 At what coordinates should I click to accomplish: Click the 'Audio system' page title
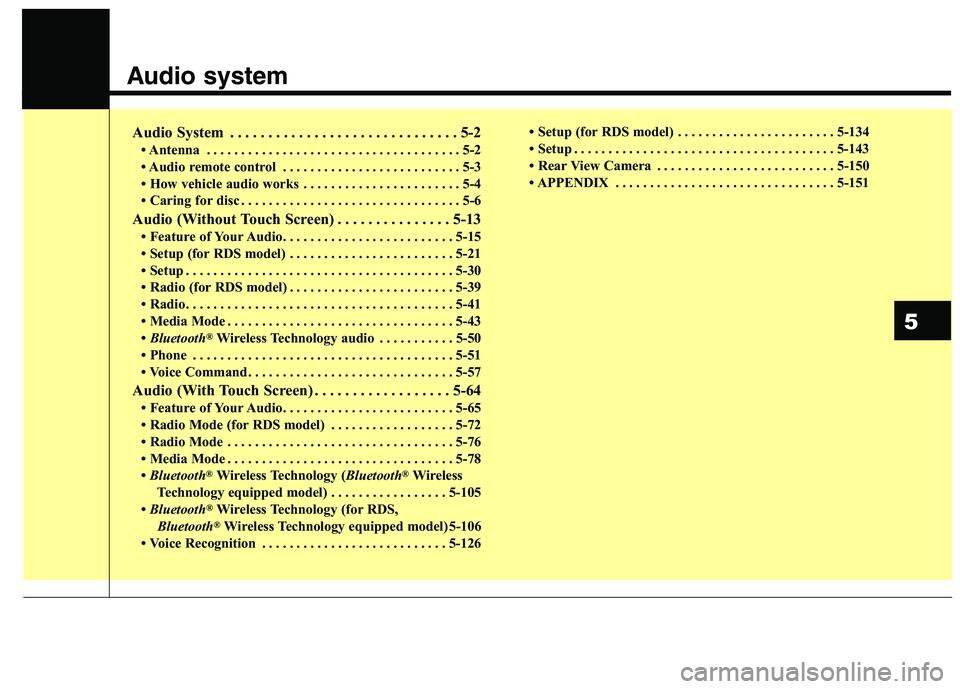[x=207, y=76]
